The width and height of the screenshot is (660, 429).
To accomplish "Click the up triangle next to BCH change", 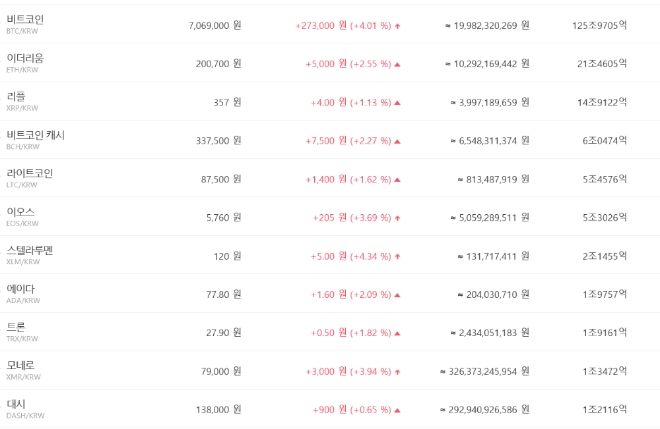I will coord(398,141).
